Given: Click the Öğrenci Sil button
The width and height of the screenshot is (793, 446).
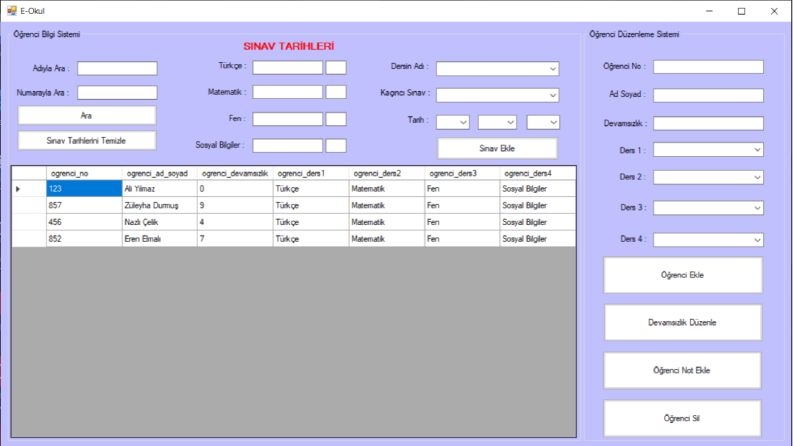Looking at the screenshot, I should pos(682,418).
